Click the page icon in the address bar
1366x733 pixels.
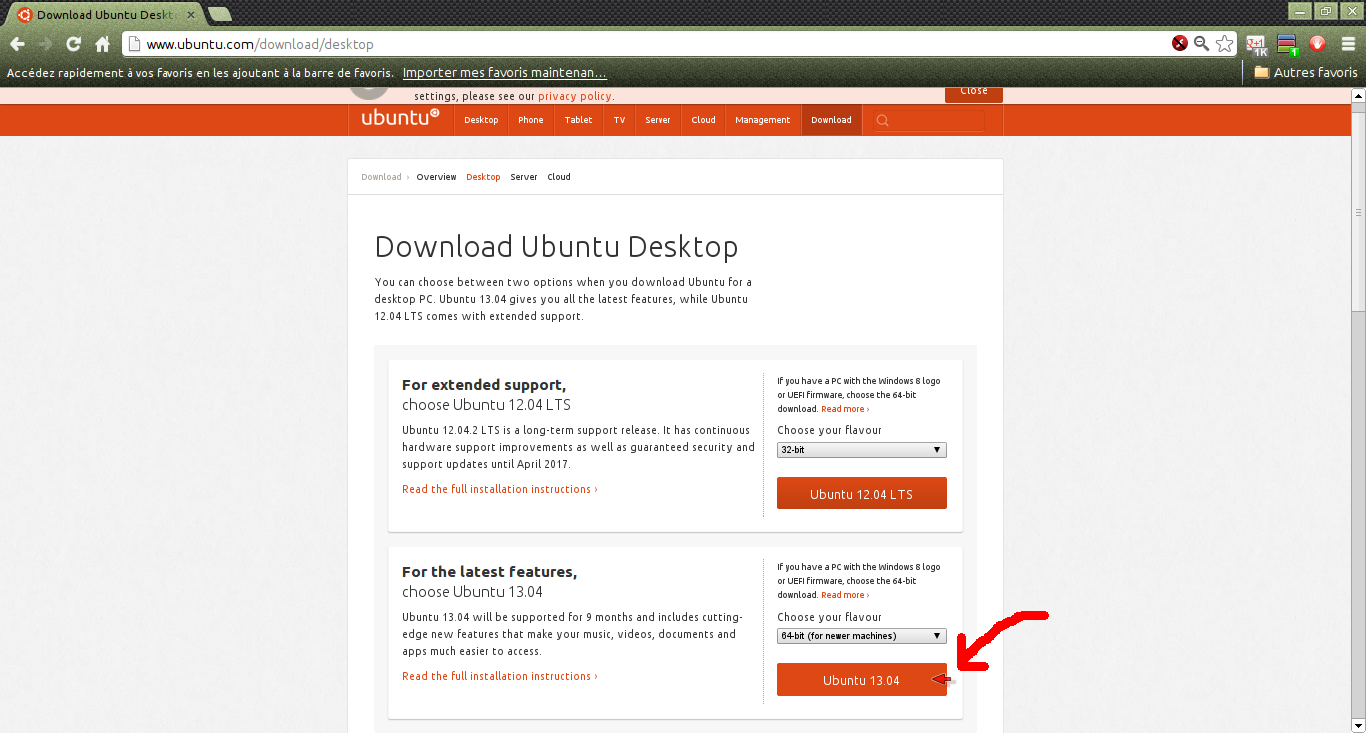pos(135,44)
